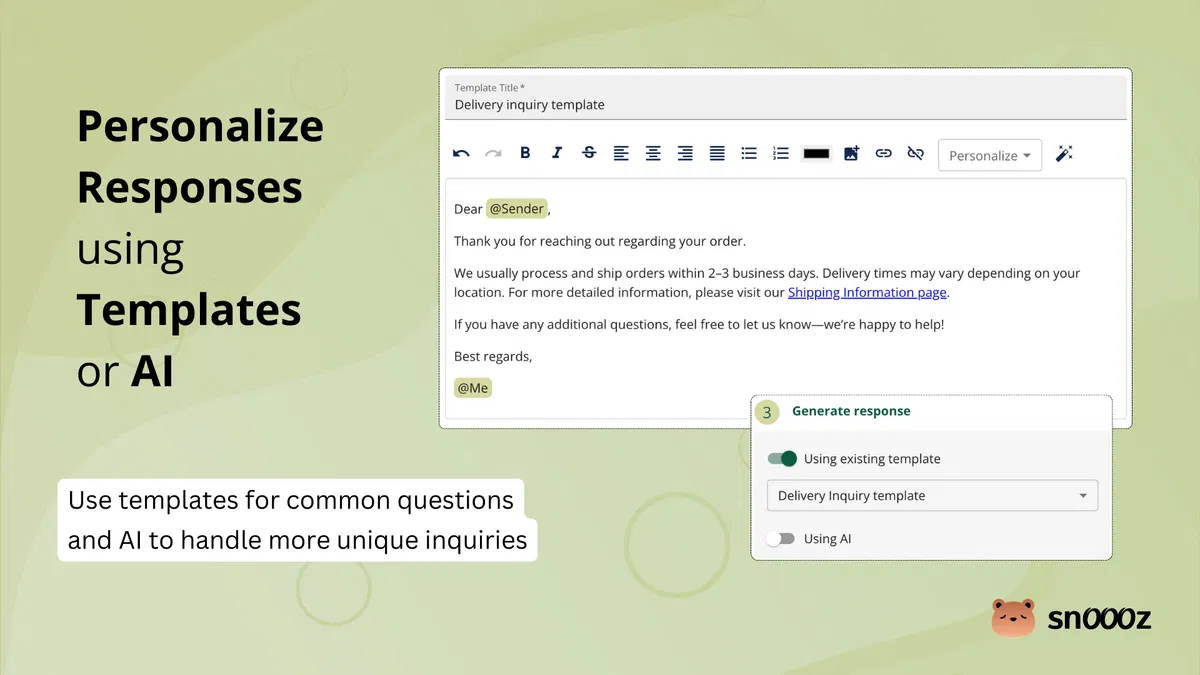Activate the AI magic wand icon
The height and width of the screenshot is (675, 1200).
[1064, 153]
